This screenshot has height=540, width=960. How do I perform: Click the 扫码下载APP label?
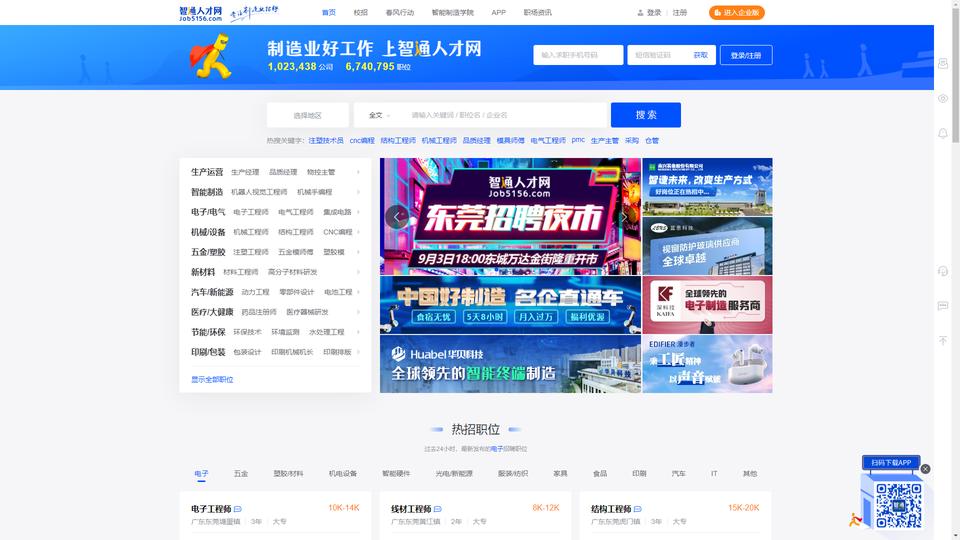click(x=891, y=462)
